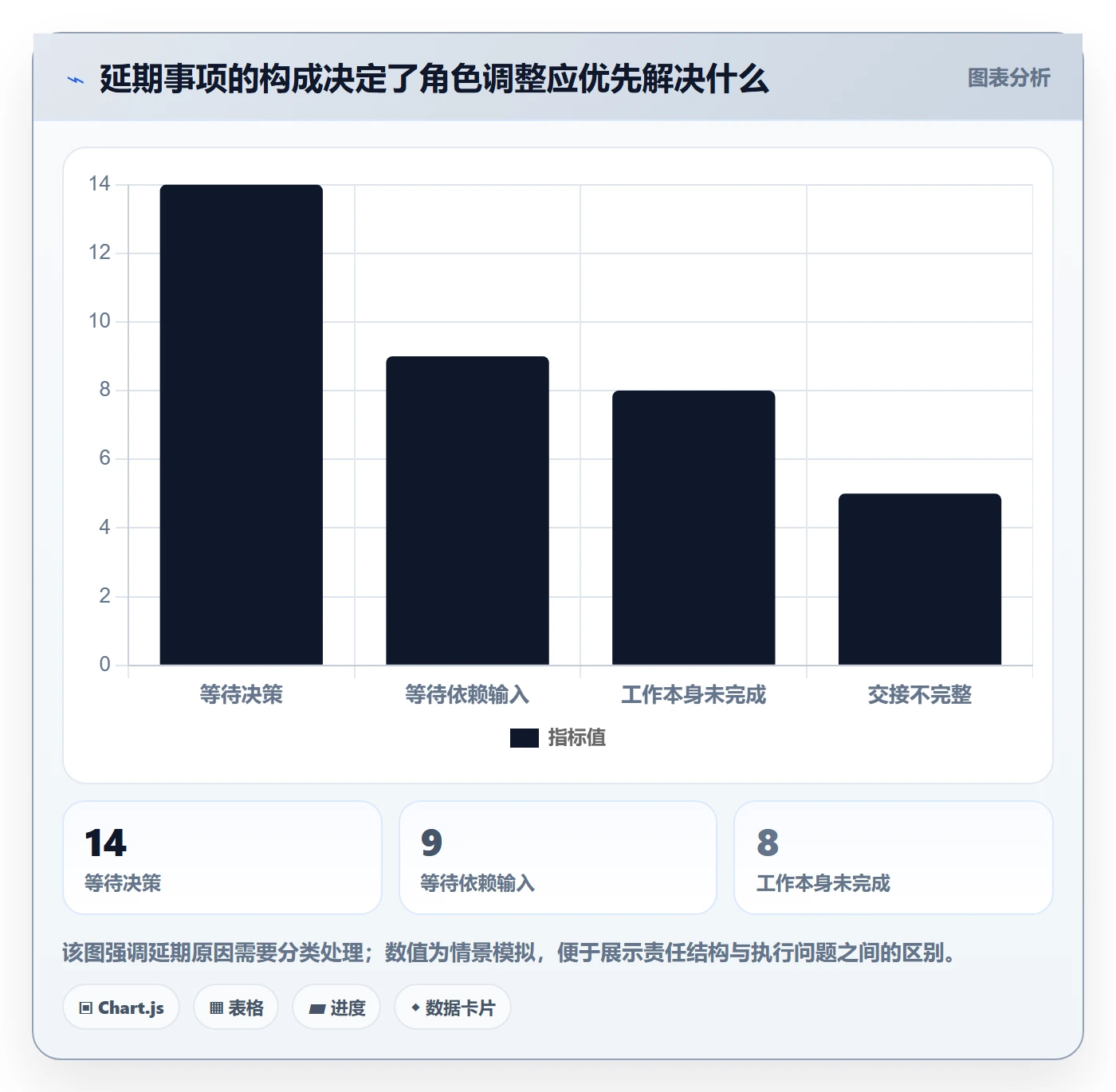Click the 等待依赖输入 x-axis label

point(467,695)
